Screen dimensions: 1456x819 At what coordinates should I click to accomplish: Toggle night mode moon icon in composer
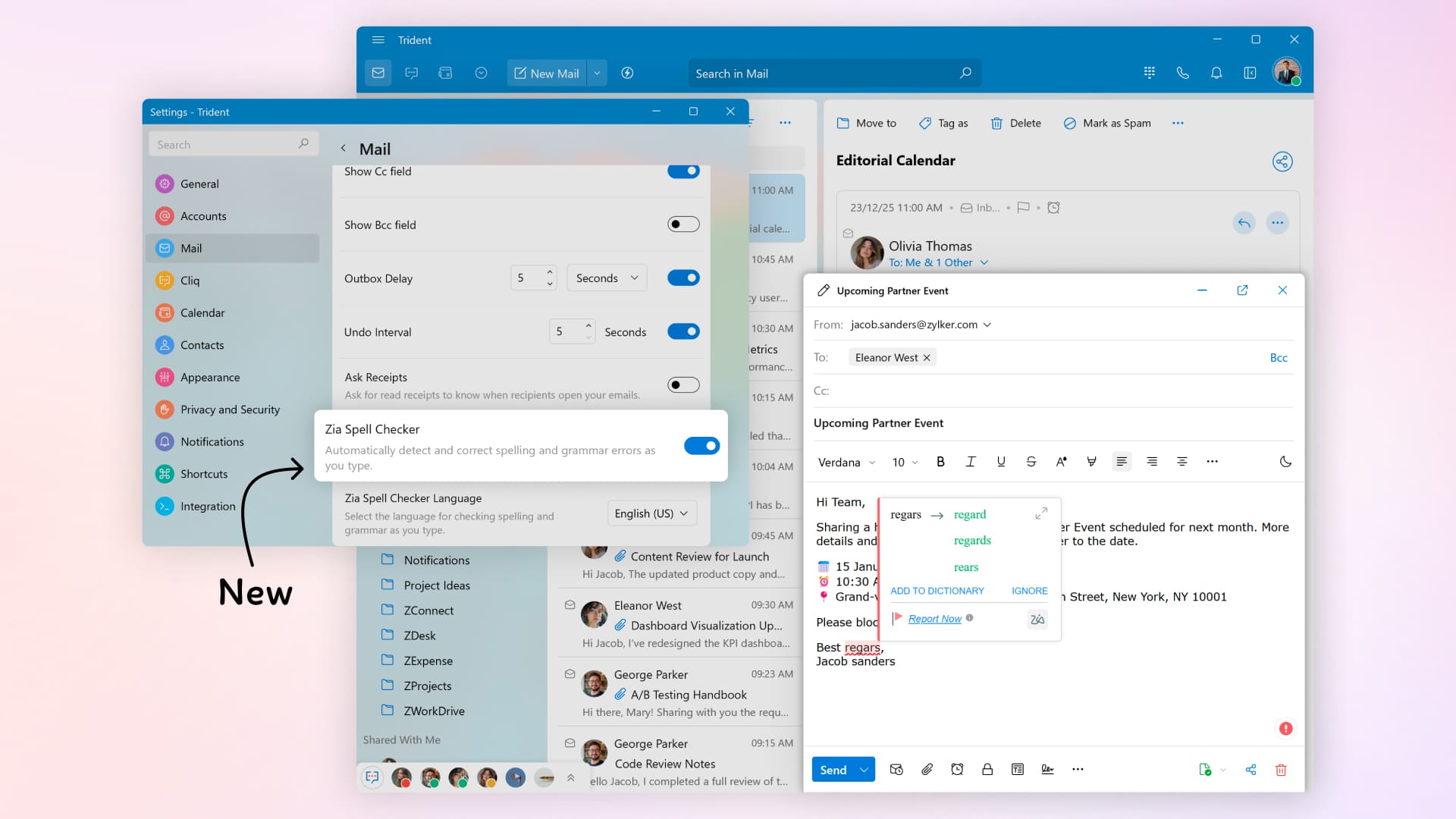(x=1285, y=462)
